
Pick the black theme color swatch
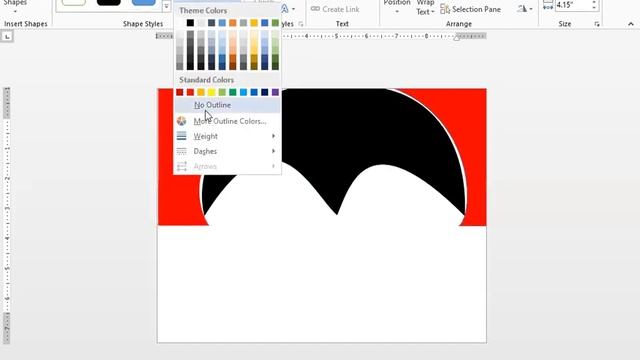coord(190,23)
